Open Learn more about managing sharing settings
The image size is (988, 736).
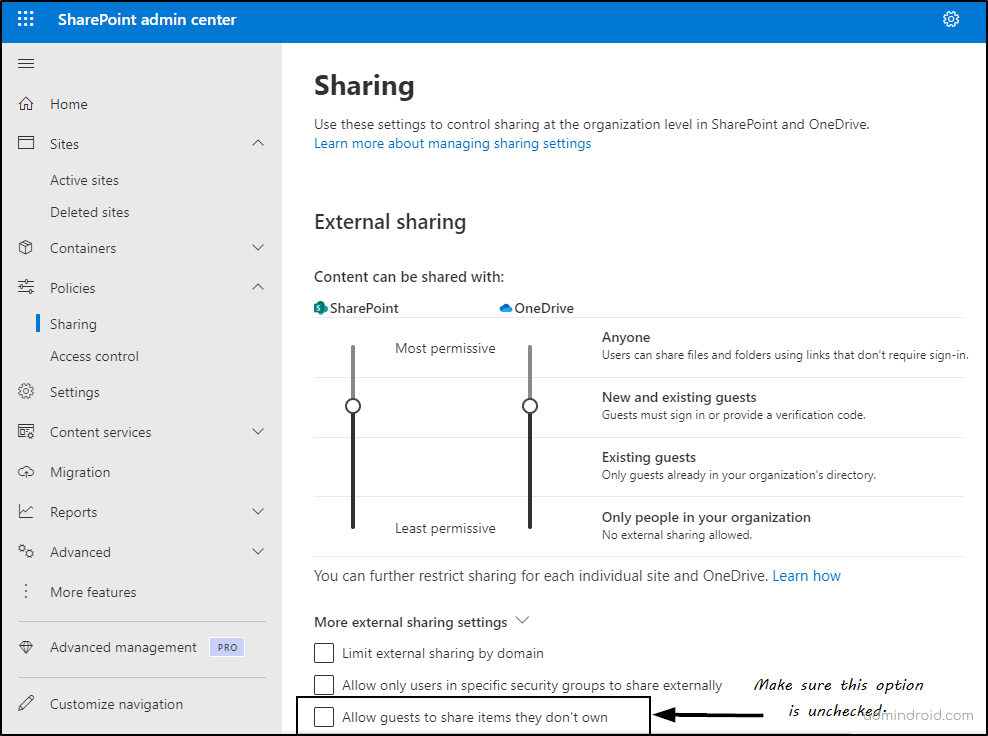coord(452,143)
